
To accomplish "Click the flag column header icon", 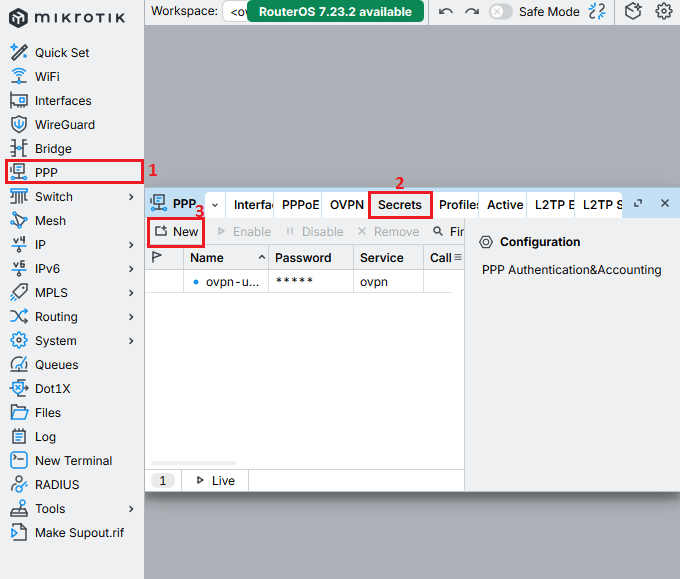I will tap(157, 257).
